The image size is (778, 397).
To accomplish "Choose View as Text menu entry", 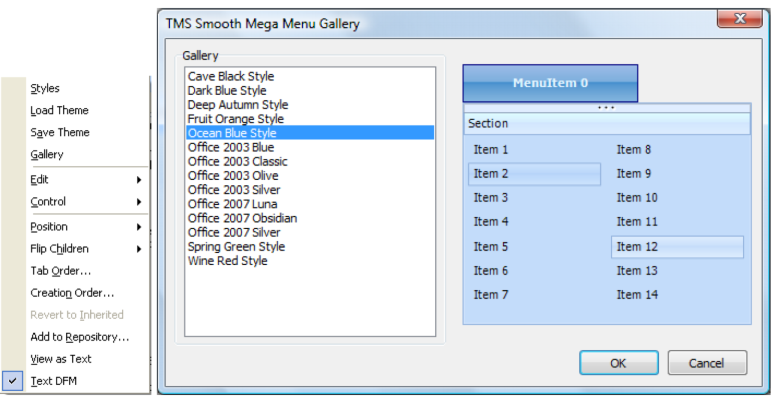I will click(61, 359).
